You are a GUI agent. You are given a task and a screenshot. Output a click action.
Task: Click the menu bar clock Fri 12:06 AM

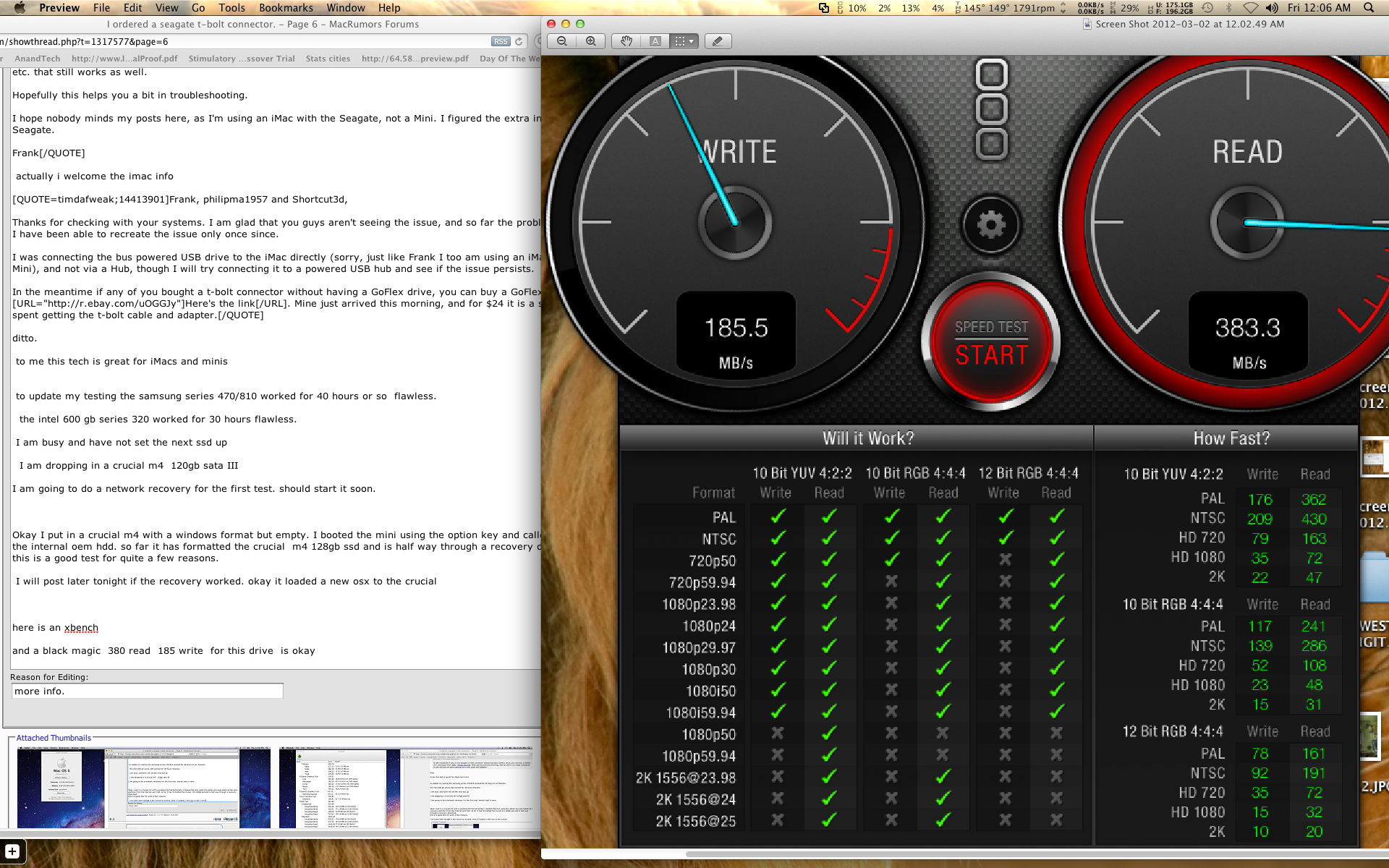click(x=1319, y=8)
